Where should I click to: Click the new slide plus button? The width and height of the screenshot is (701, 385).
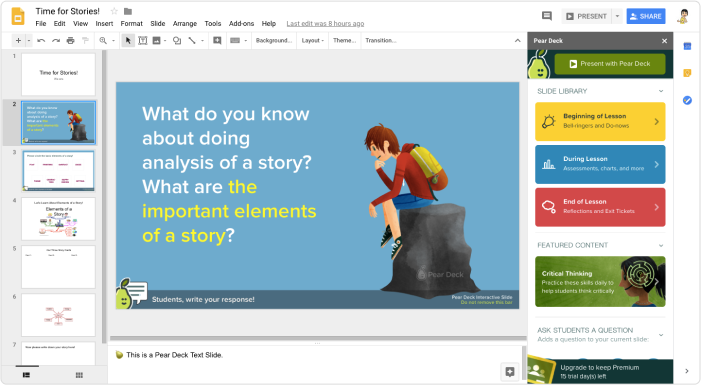[x=18, y=41]
